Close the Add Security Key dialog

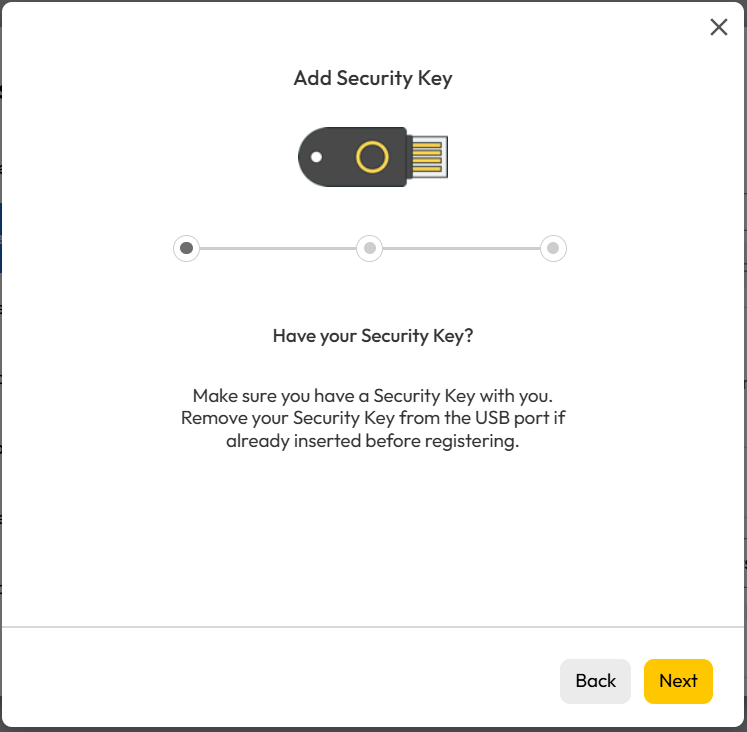(718, 27)
